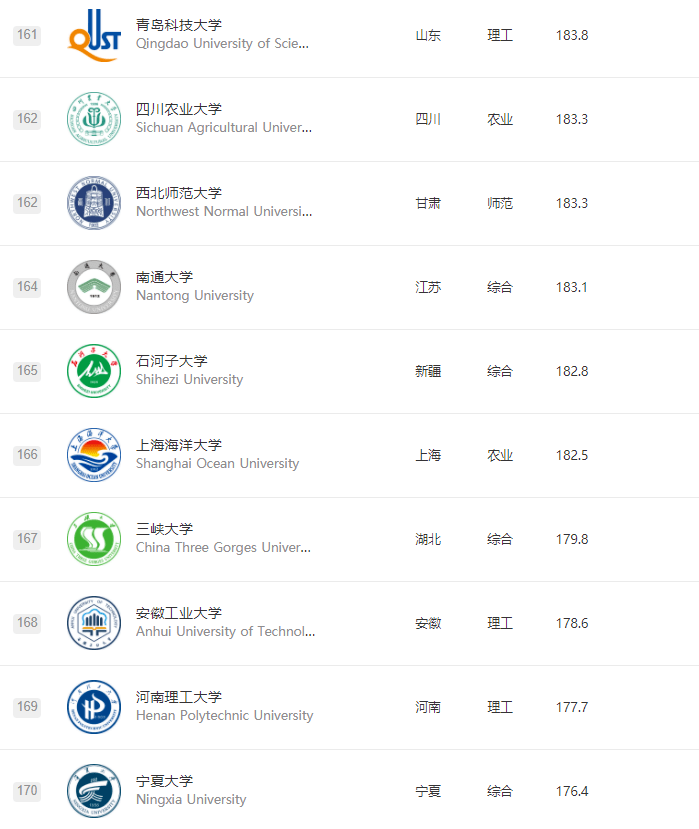This screenshot has width=699, height=829.
Task: Click the Henan Polytechnic University emblem
Action: coord(94,707)
